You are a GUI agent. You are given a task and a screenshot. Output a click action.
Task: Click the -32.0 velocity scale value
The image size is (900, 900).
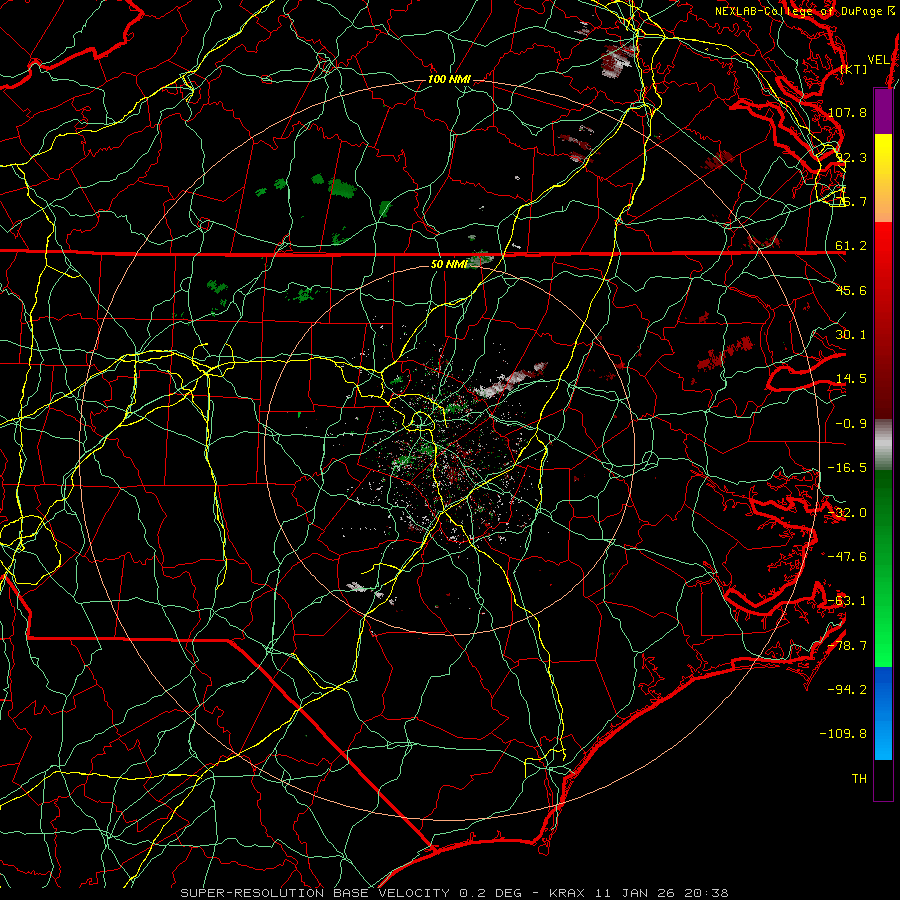click(847, 513)
